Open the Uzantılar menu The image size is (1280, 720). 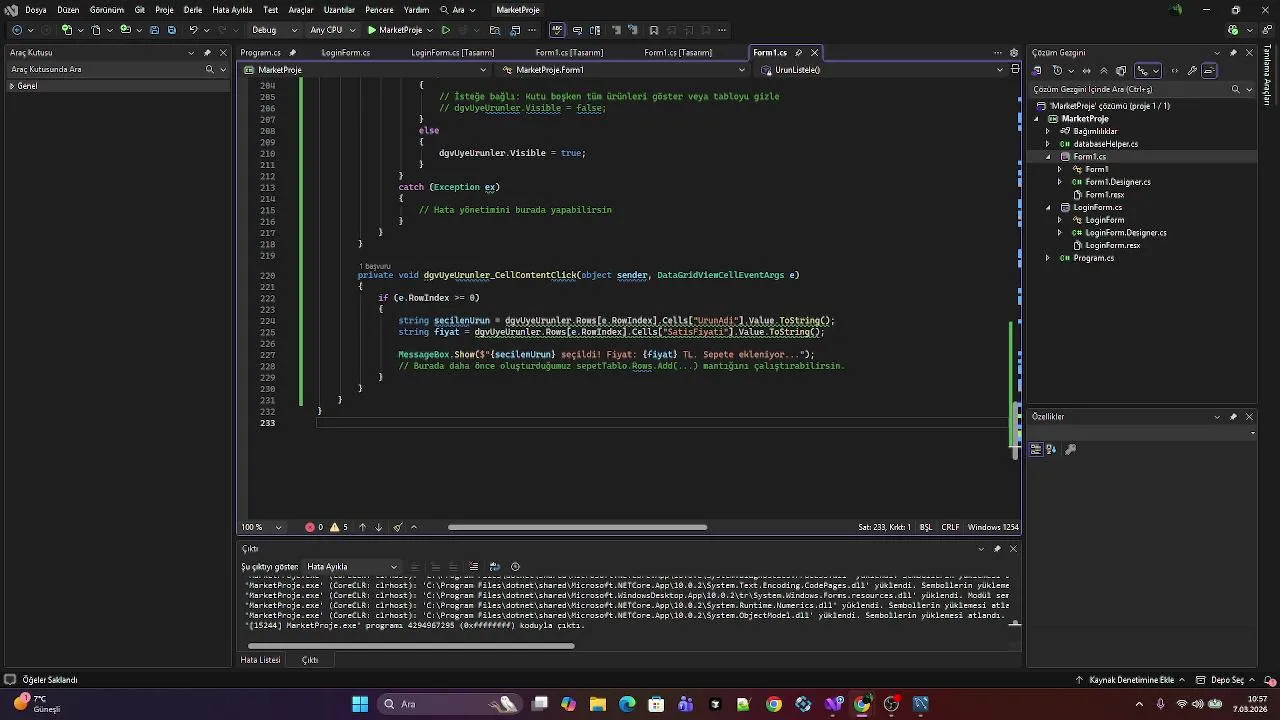coord(339,9)
